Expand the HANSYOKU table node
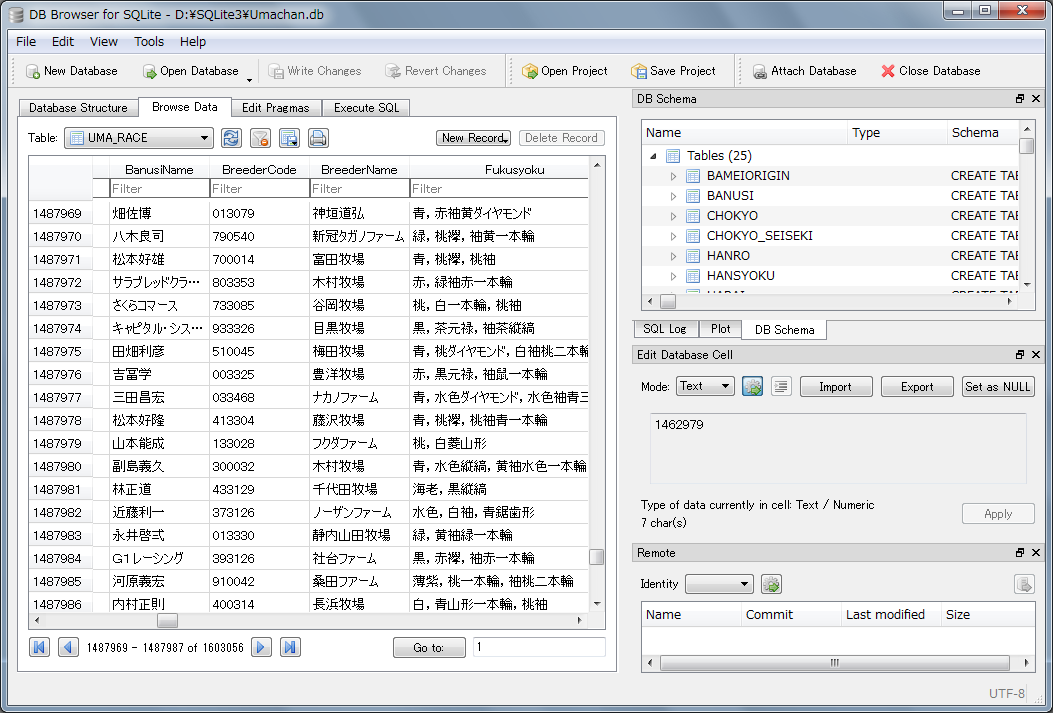 click(673, 276)
